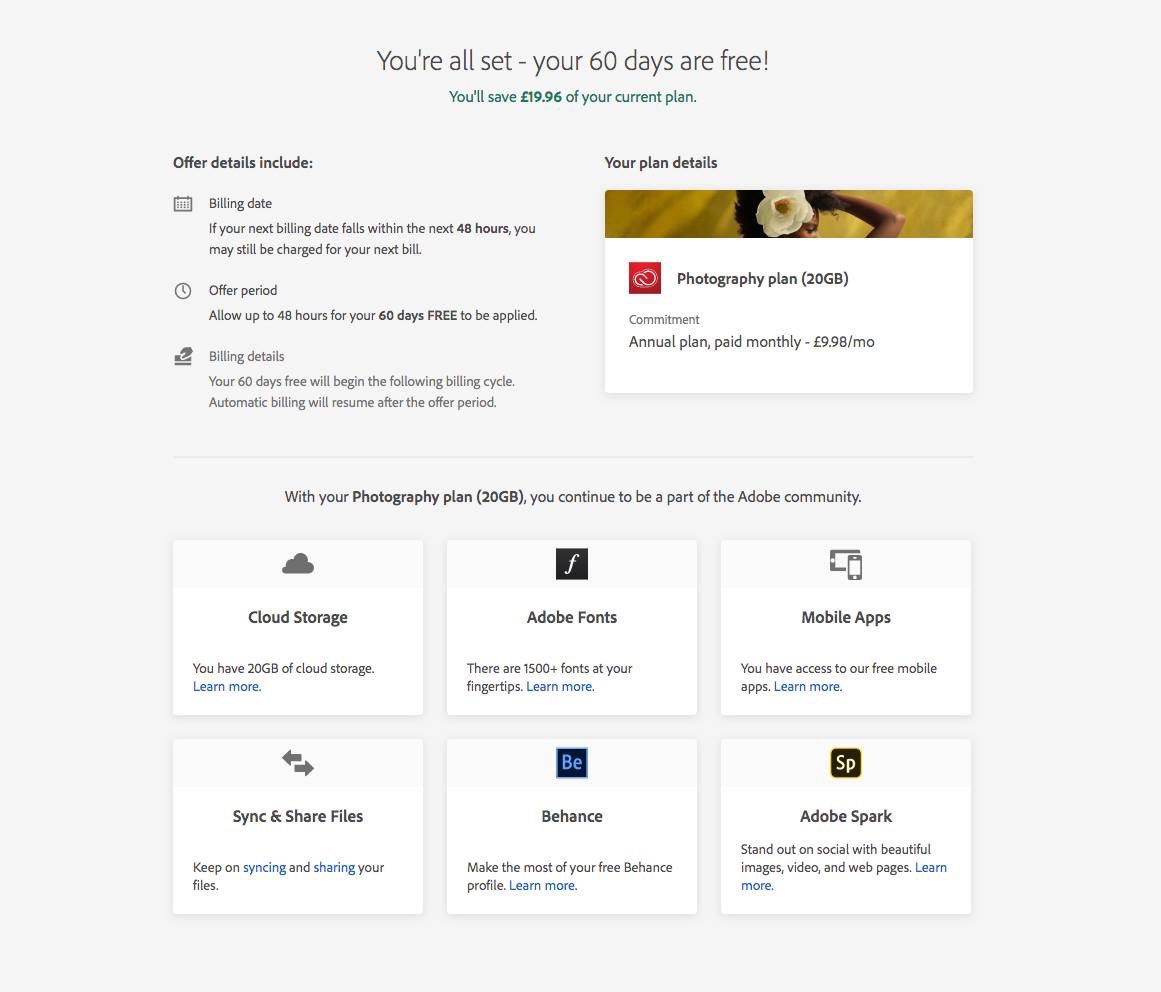
Task: Click the Adobe Spark Sp icon
Action: click(x=846, y=763)
